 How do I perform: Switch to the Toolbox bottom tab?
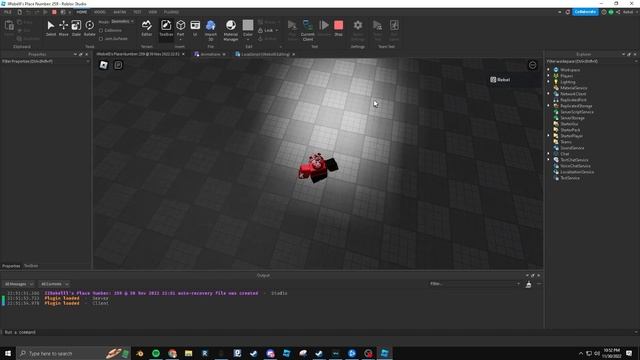(x=31, y=266)
